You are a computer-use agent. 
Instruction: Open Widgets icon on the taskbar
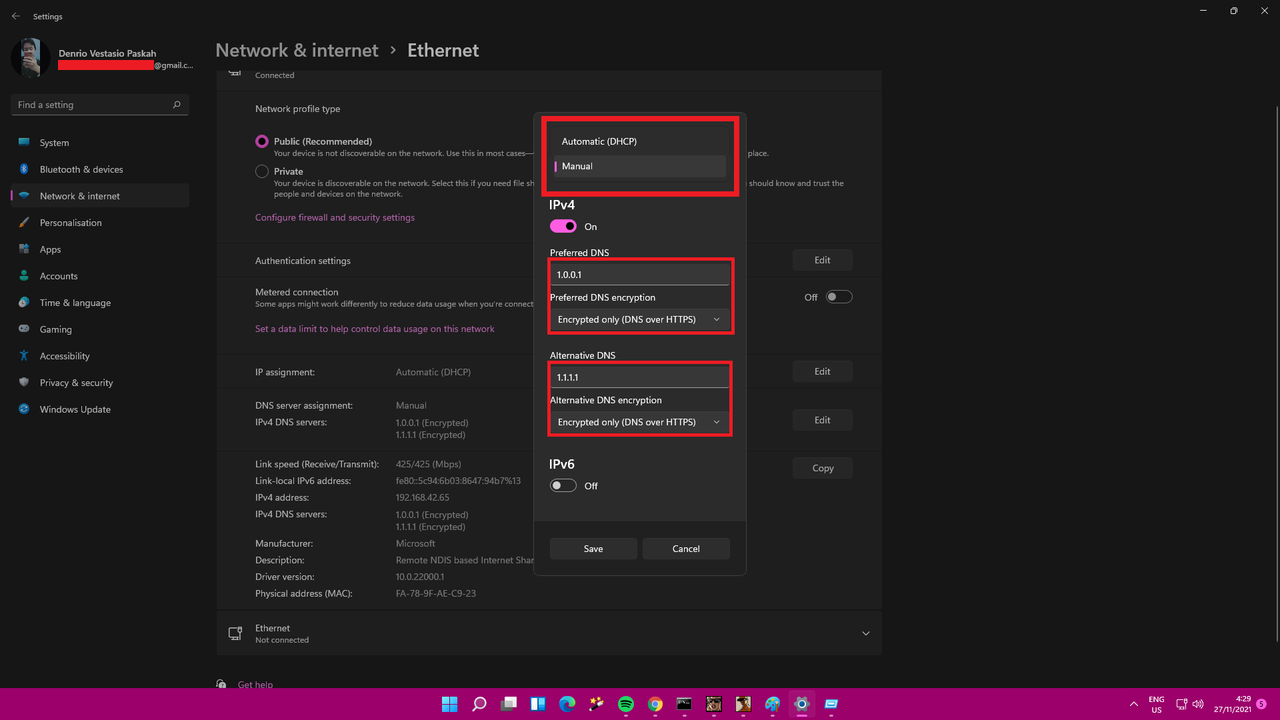(538, 704)
